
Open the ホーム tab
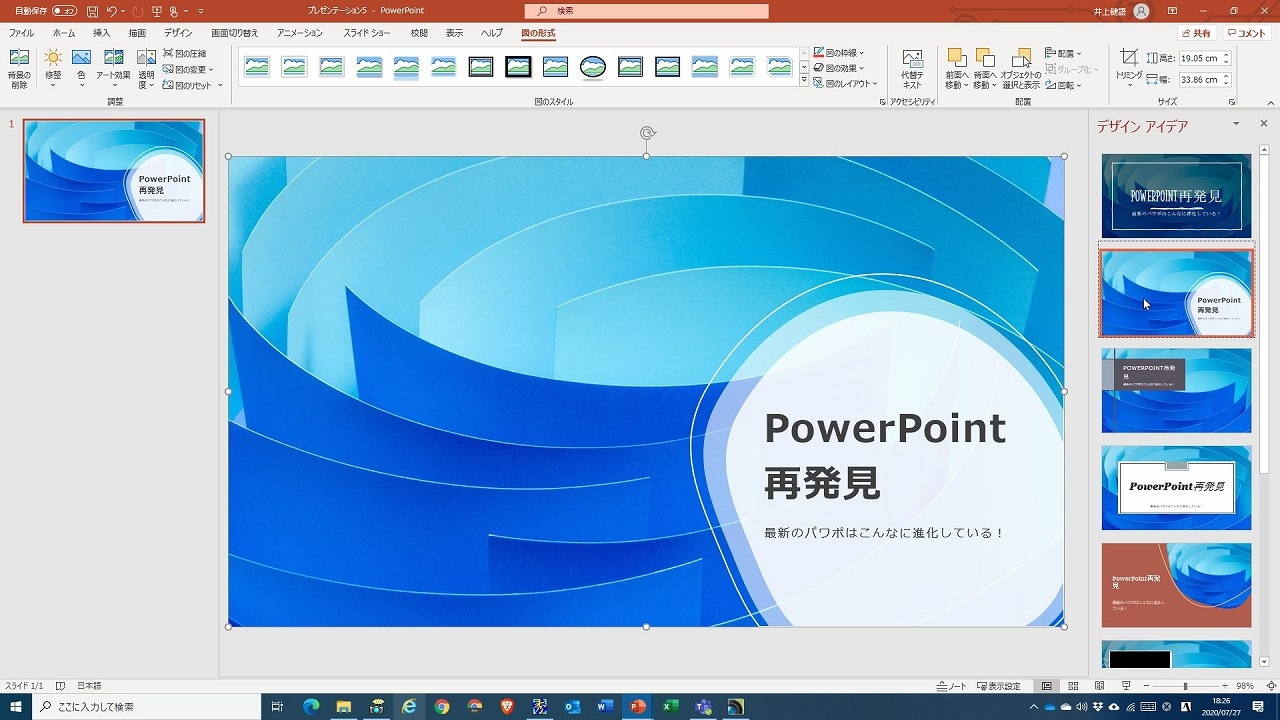tap(63, 33)
